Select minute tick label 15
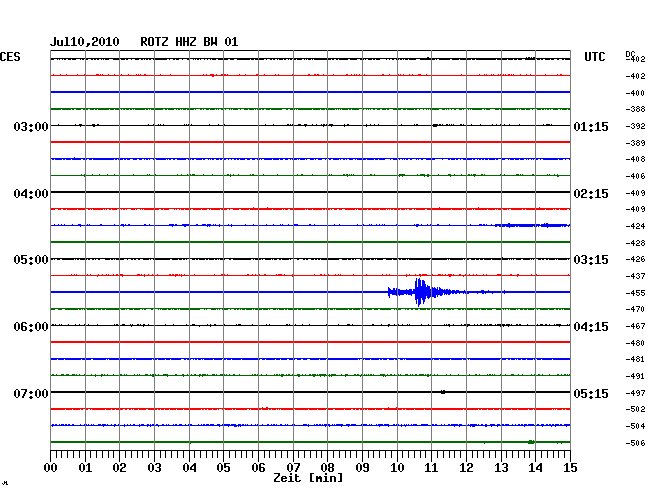Viewport: 650px width, 494px height. click(x=570, y=468)
